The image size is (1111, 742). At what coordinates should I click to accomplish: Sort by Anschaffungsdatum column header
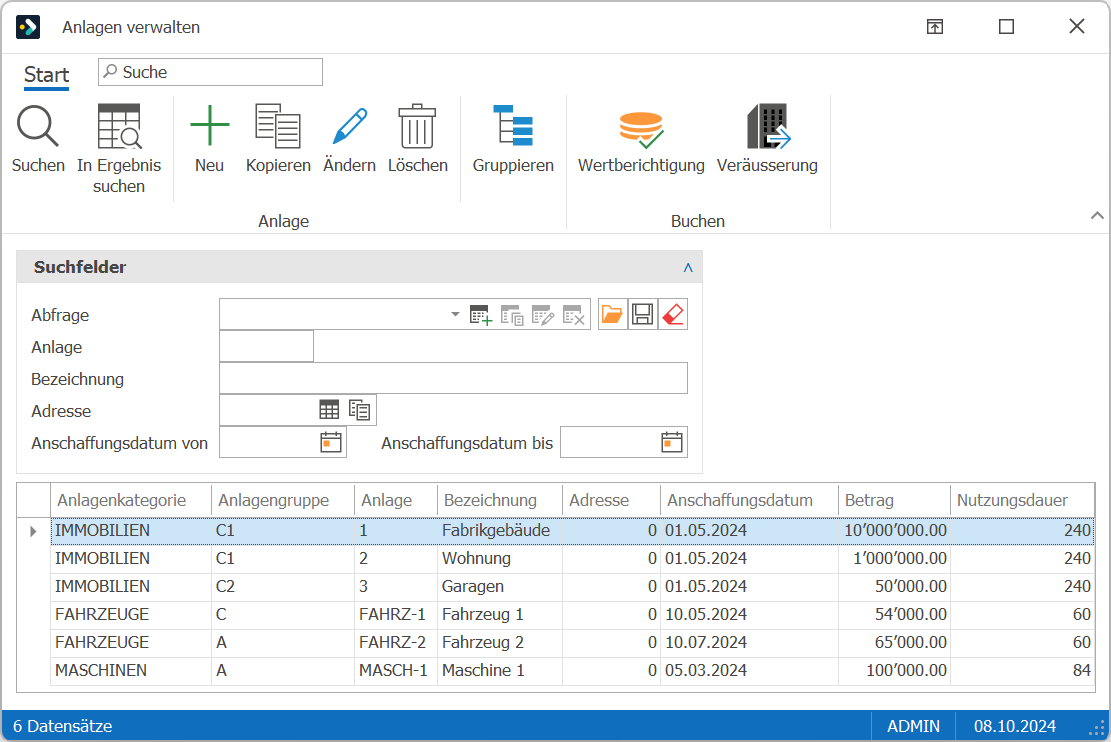pyautogui.click(x=750, y=500)
